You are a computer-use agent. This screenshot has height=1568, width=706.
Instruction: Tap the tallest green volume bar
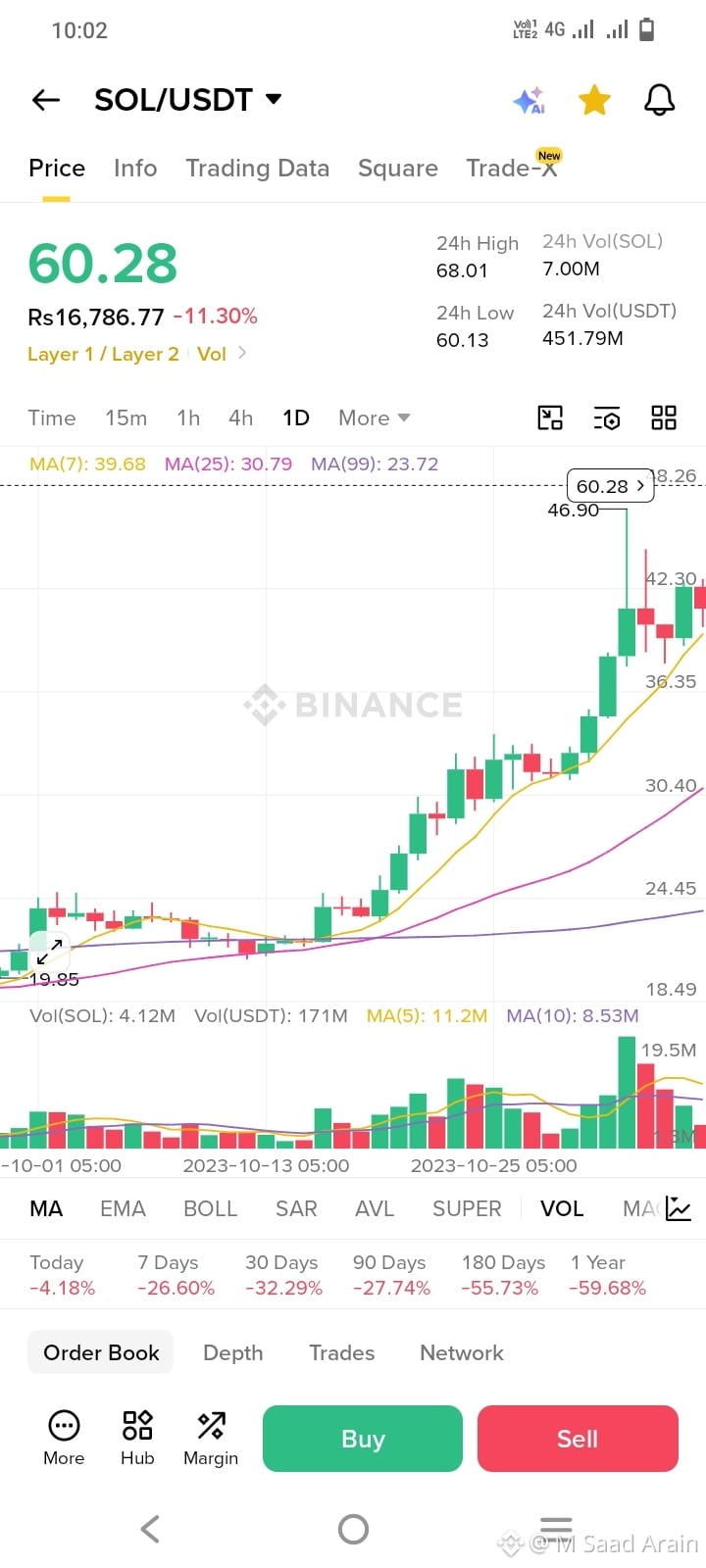[627, 1092]
